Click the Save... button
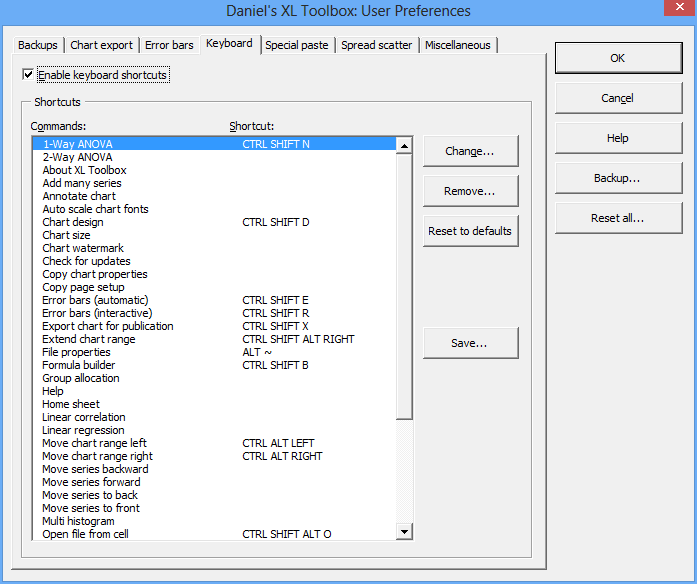The image size is (697, 584). click(470, 343)
